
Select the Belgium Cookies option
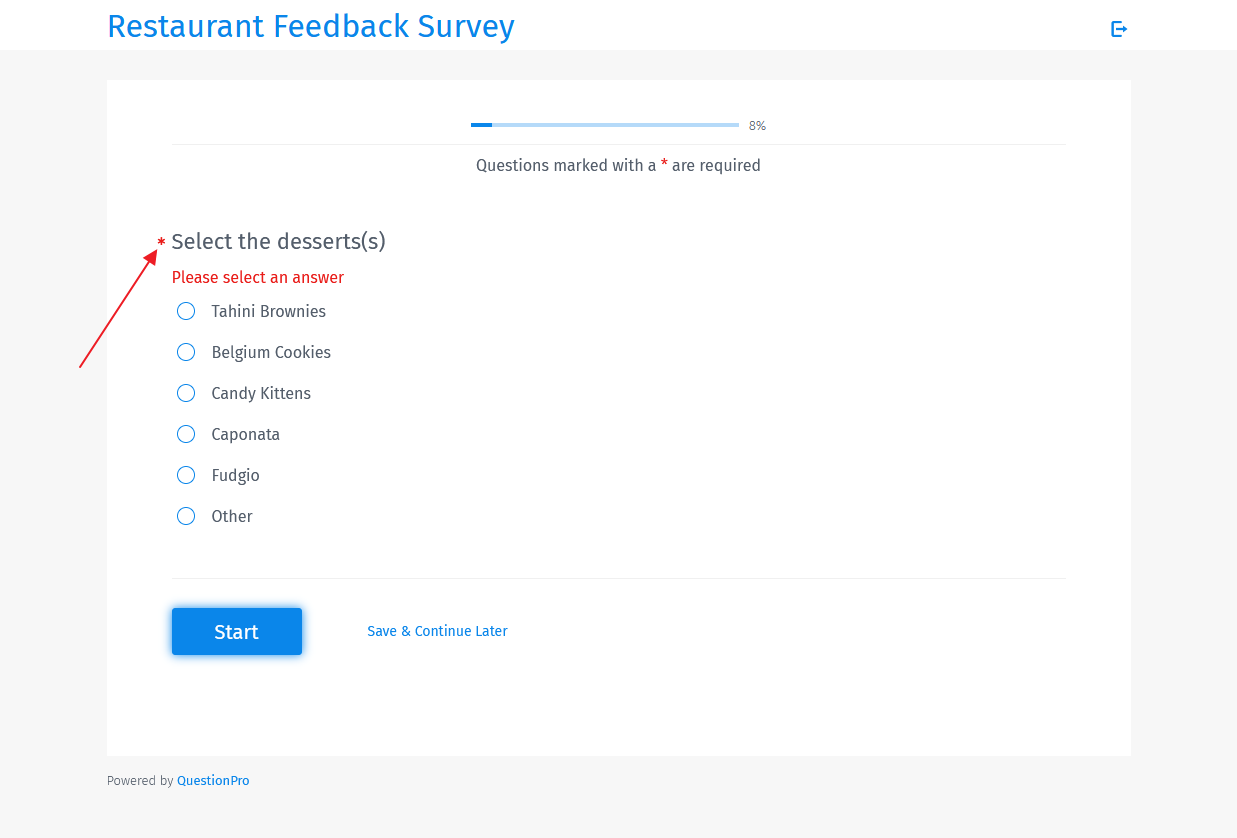point(186,352)
